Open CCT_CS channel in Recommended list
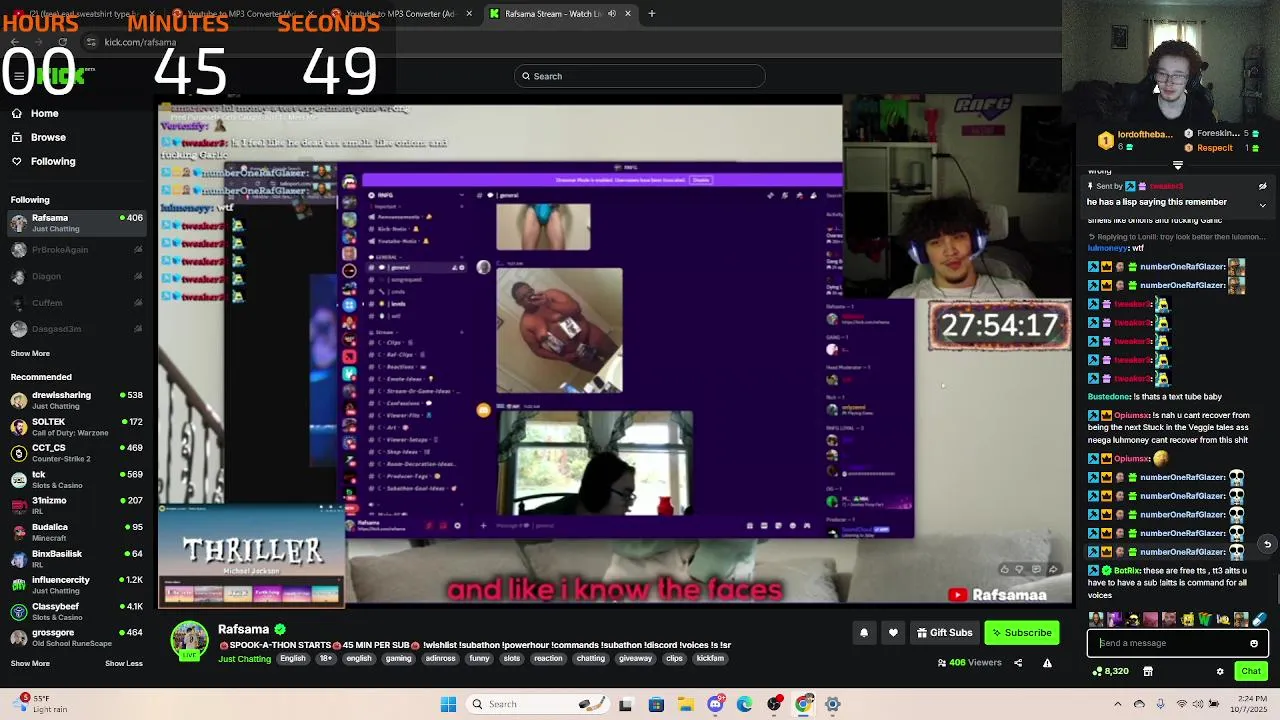 [76, 453]
